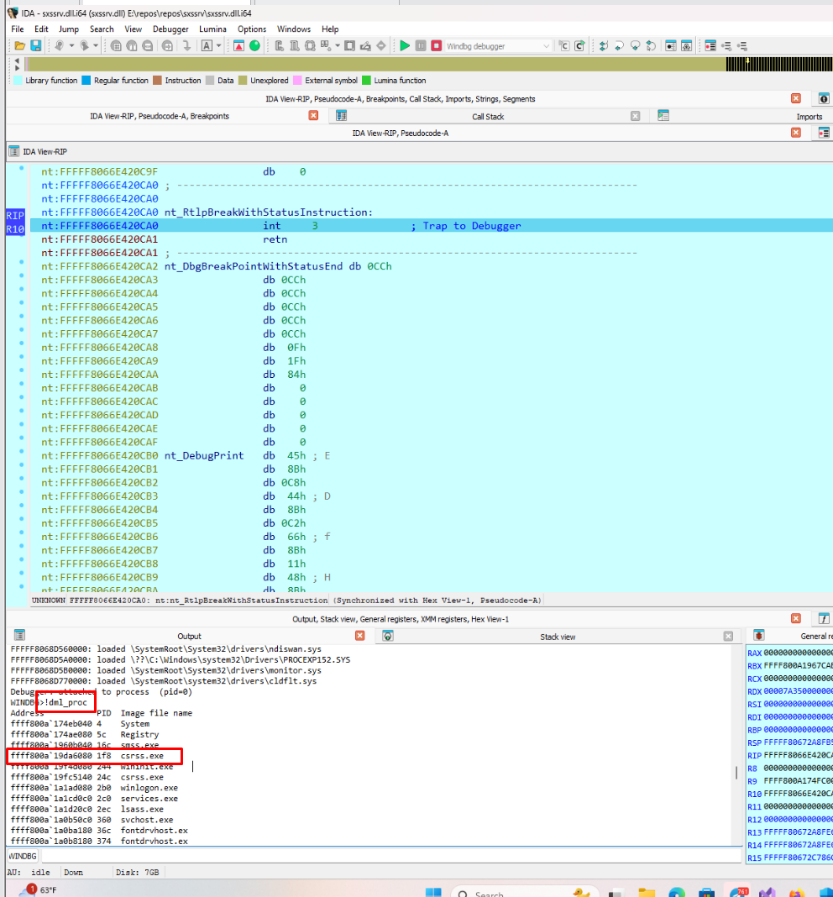This screenshot has width=833, height=897.
Task: Click the WINDBG command input field
Action: 391,856
